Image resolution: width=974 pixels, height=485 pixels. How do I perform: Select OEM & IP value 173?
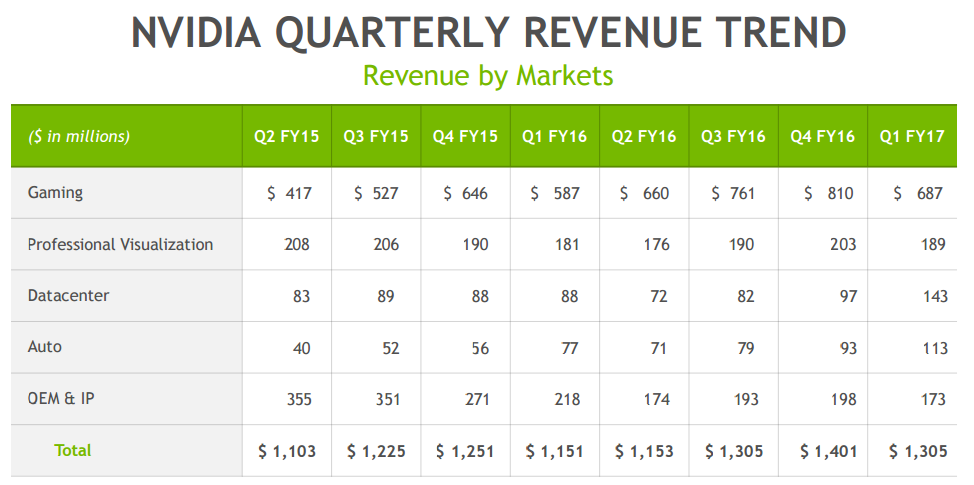pos(934,399)
